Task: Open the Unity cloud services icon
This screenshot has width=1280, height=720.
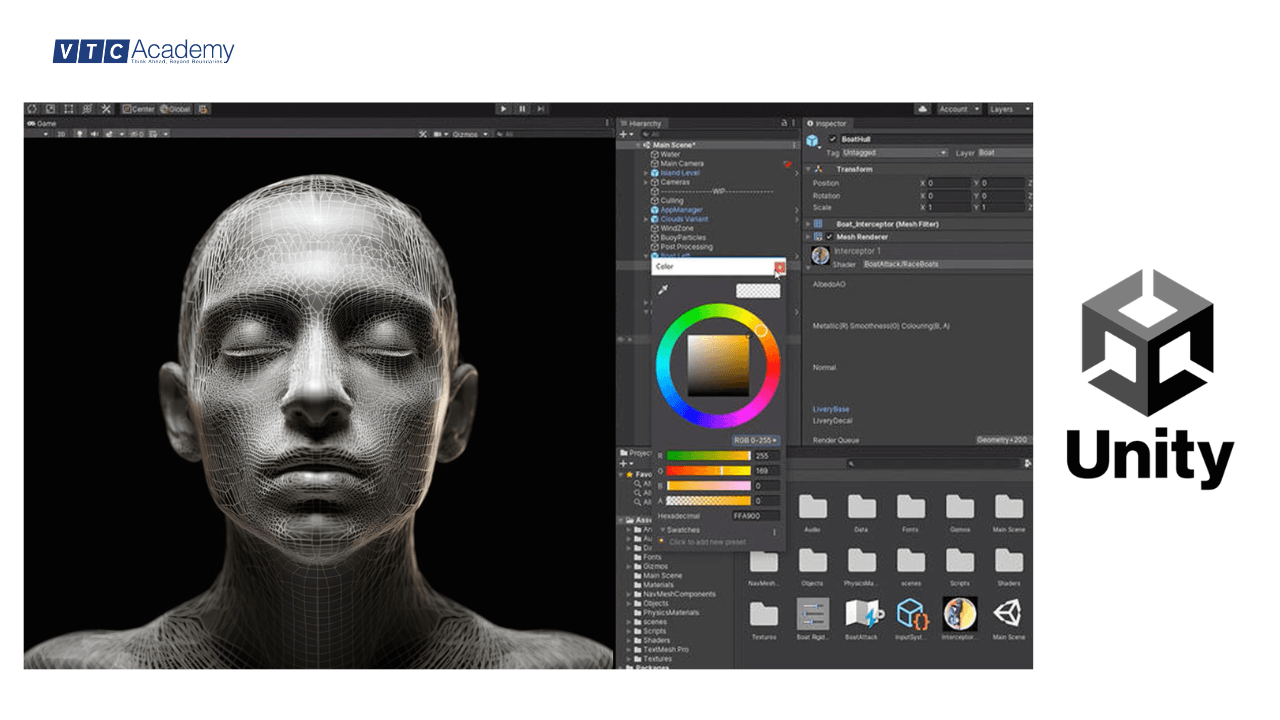Action: tap(924, 109)
